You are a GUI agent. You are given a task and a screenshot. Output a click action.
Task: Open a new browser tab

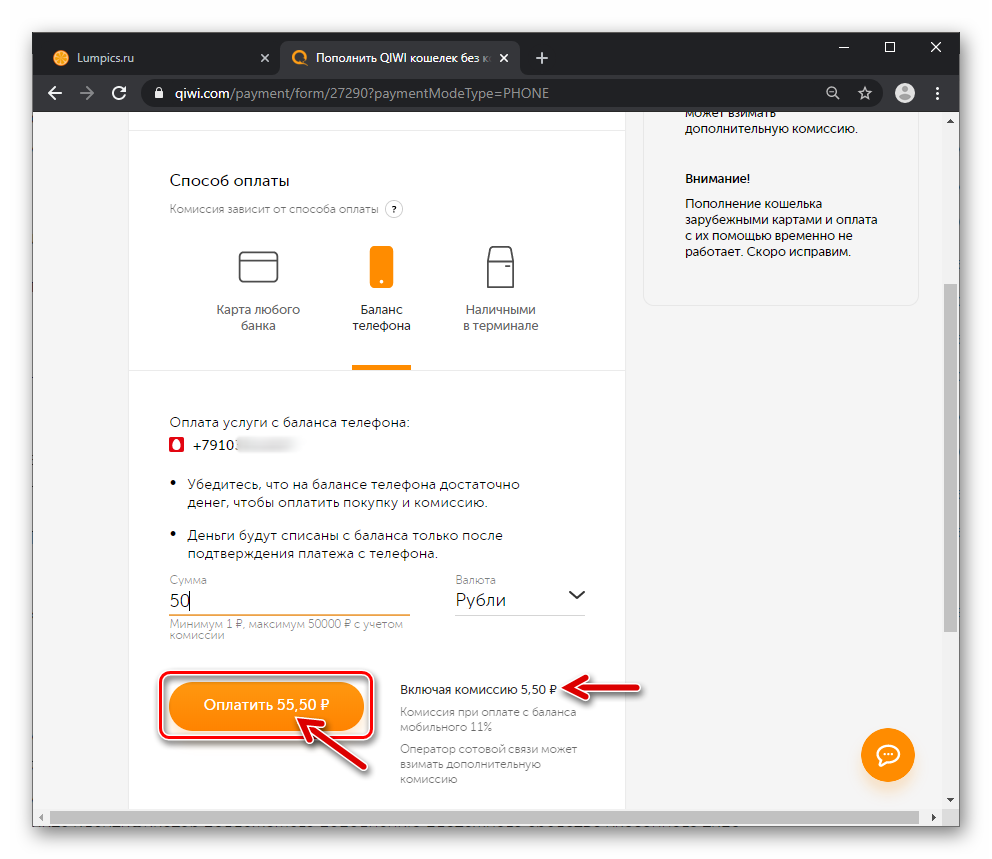click(x=542, y=58)
